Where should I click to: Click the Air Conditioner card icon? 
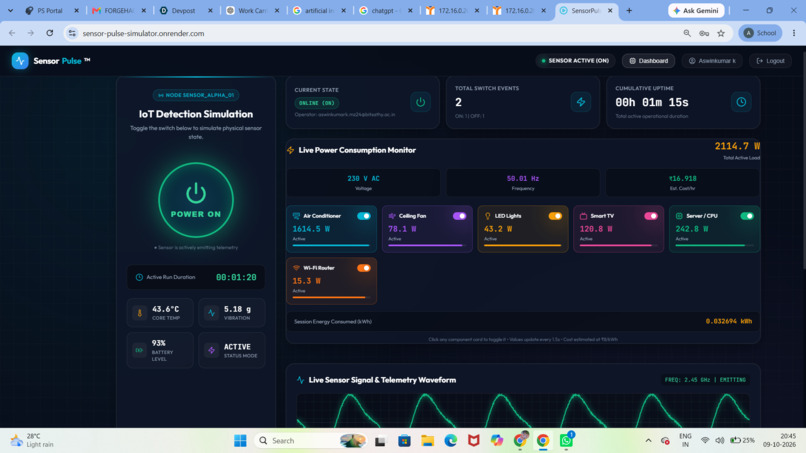(x=296, y=216)
